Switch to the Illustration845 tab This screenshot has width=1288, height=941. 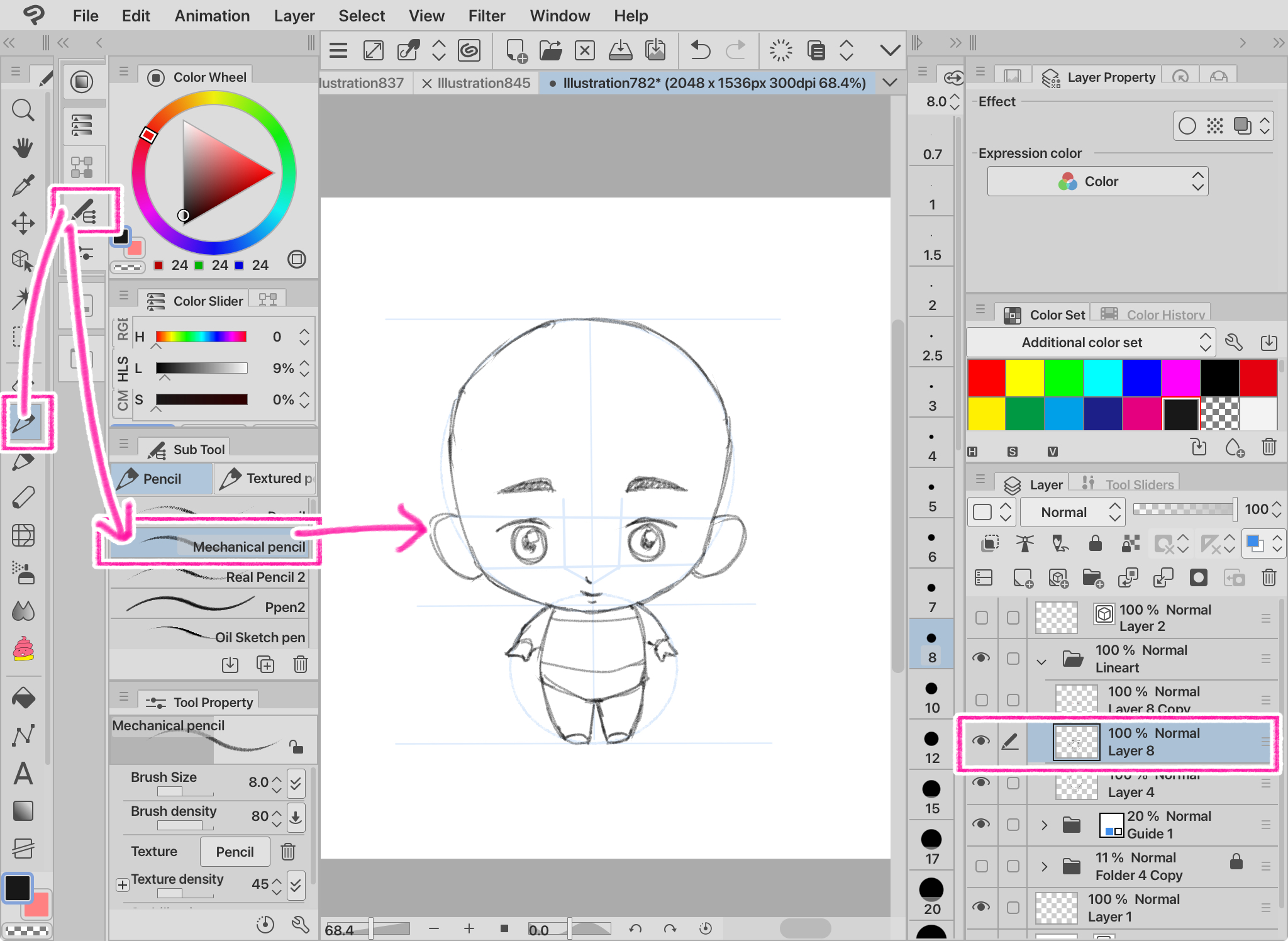(483, 83)
